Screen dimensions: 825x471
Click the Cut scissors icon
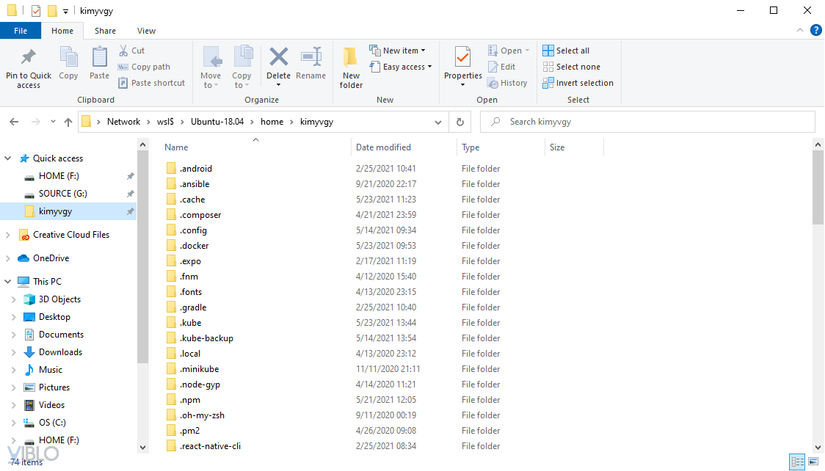coord(123,51)
